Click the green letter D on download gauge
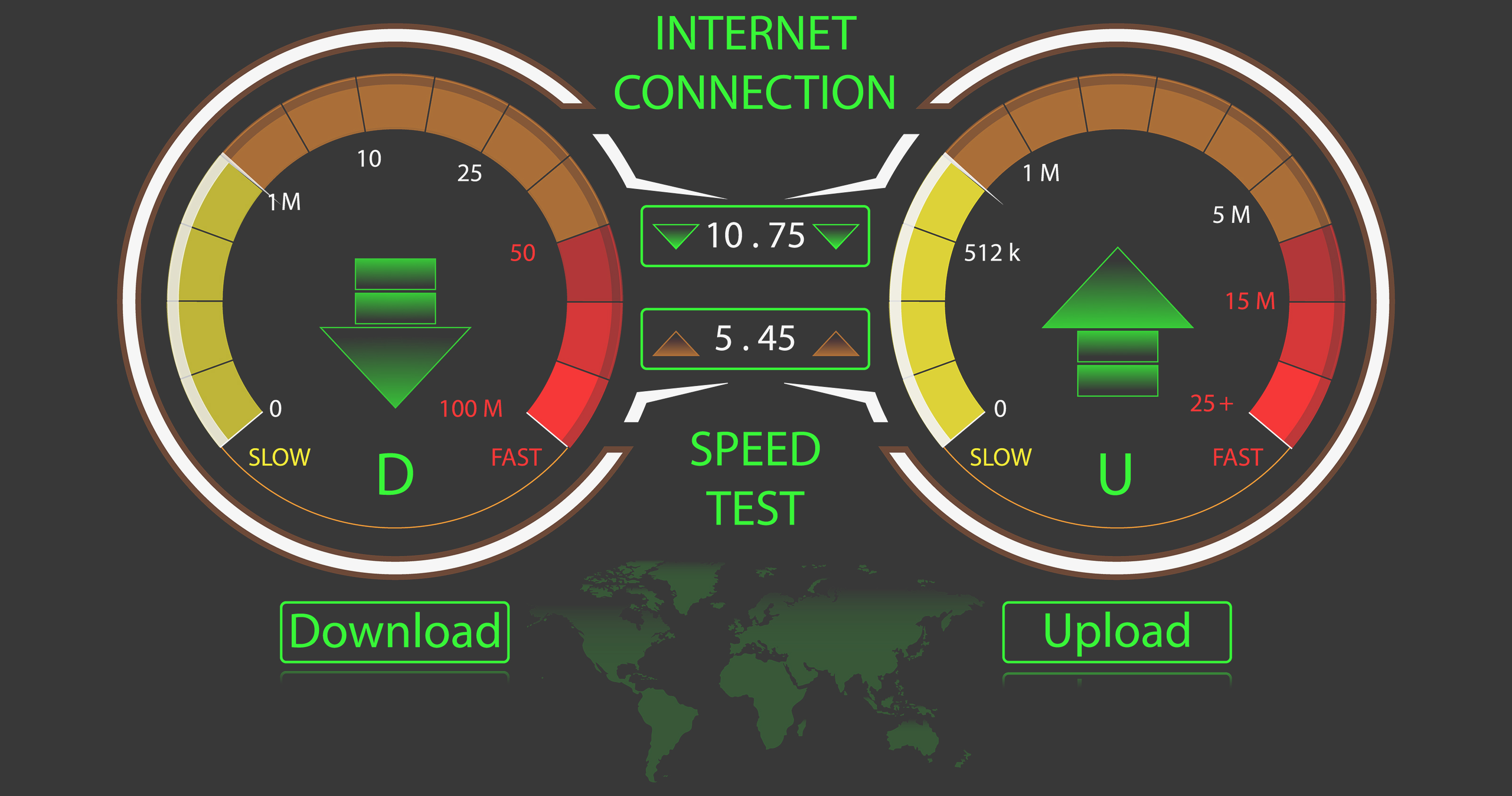This screenshot has width=1512, height=796. [395, 474]
